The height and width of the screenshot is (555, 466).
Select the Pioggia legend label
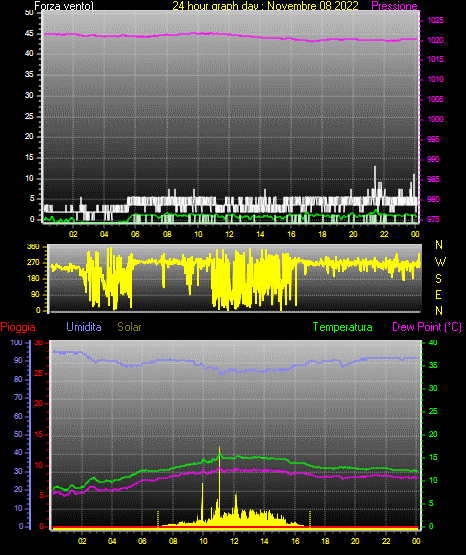point(18,327)
